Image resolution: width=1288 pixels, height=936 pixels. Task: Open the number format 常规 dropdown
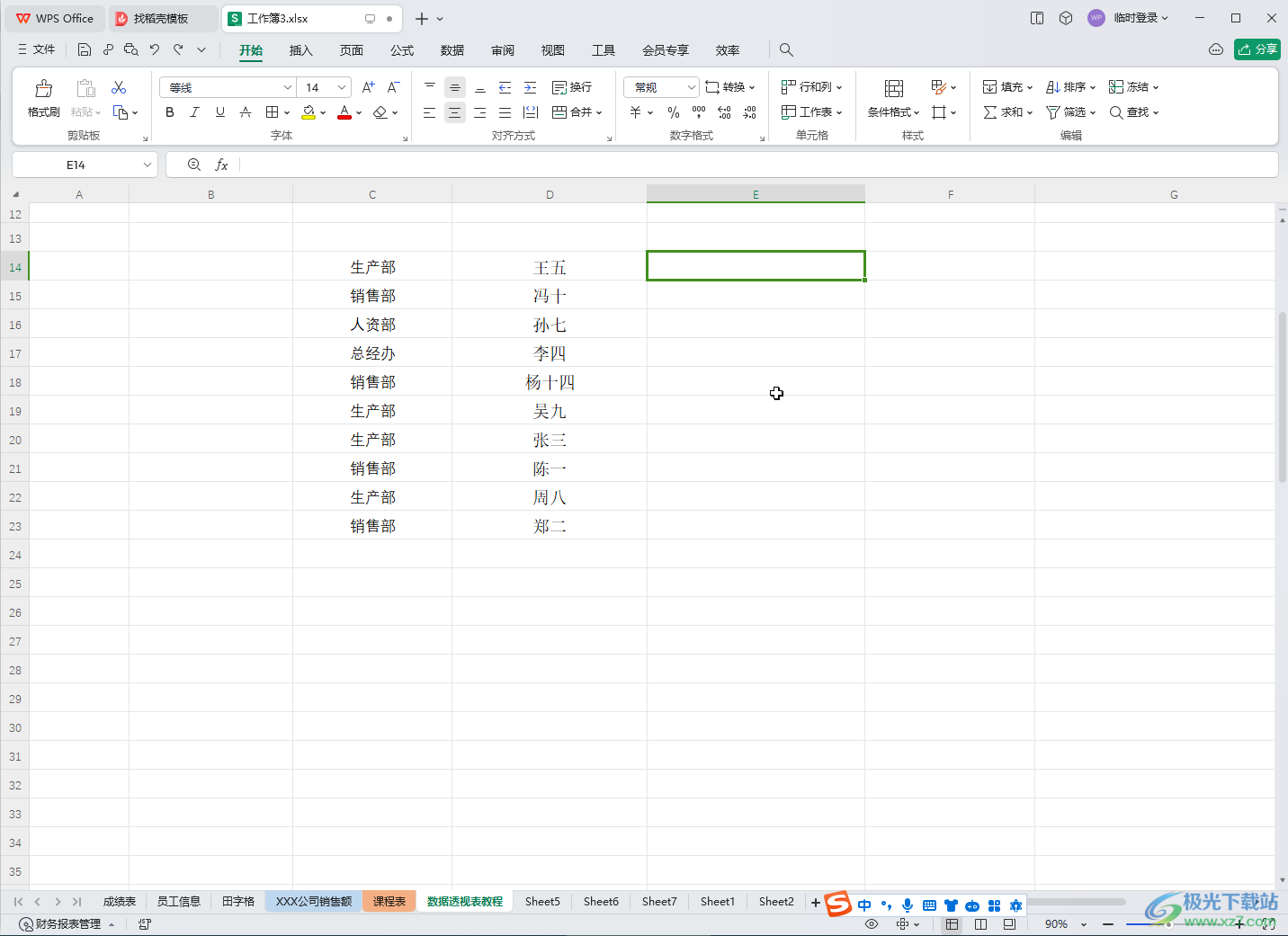(661, 87)
